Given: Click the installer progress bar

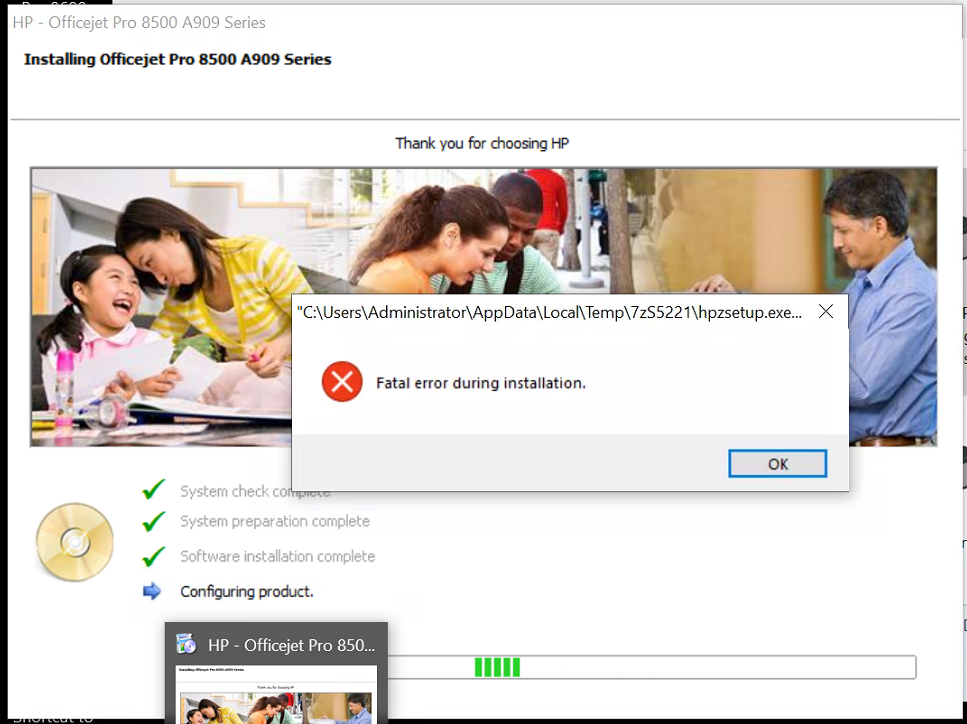Looking at the screenshot, I should click(652, 667).
